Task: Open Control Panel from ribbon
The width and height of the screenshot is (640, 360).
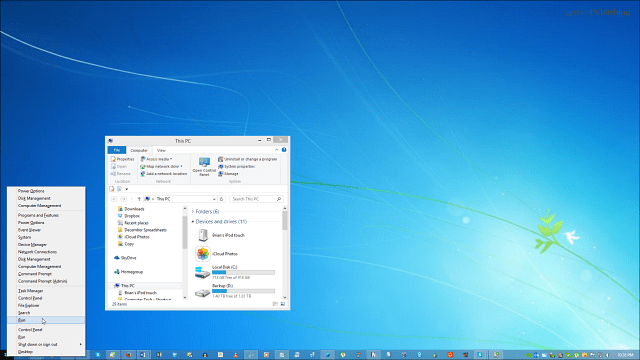Action: point(204,167)
